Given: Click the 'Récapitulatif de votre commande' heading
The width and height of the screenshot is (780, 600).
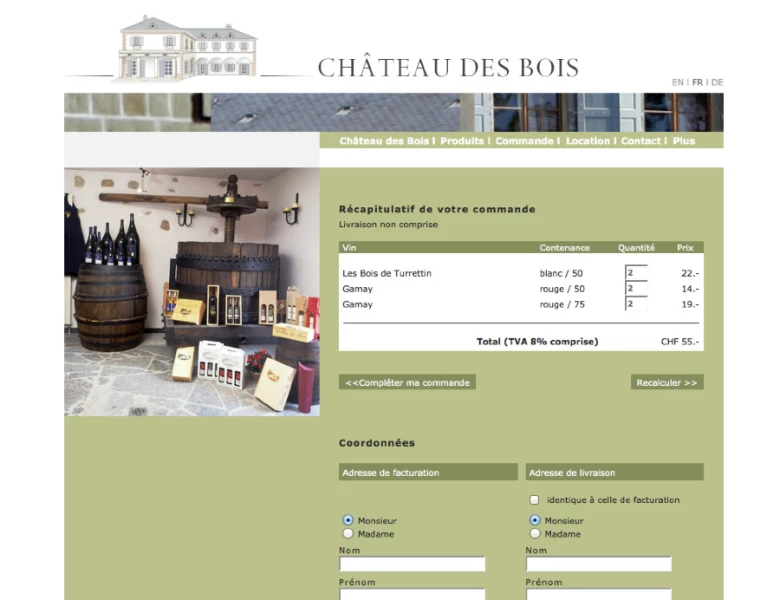Looking at the screenshot, I should tap(437, 209).
